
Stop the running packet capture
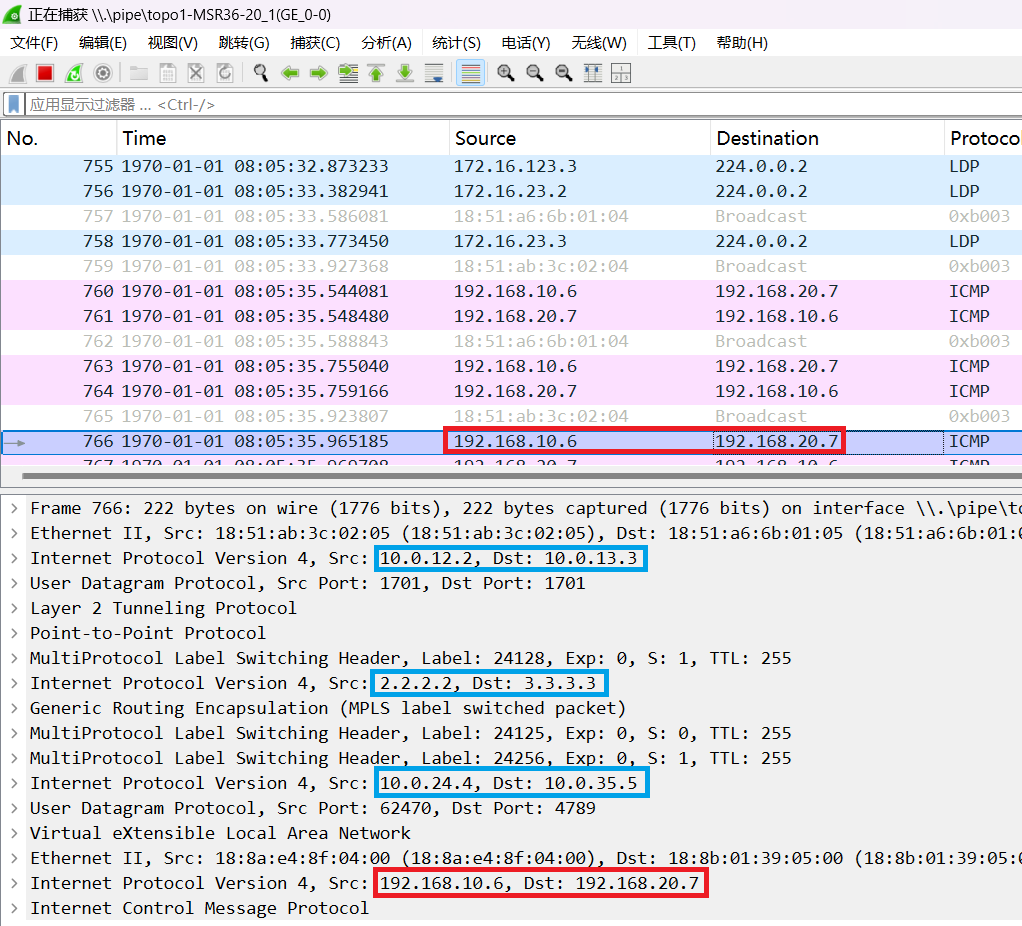coord(45,73)
